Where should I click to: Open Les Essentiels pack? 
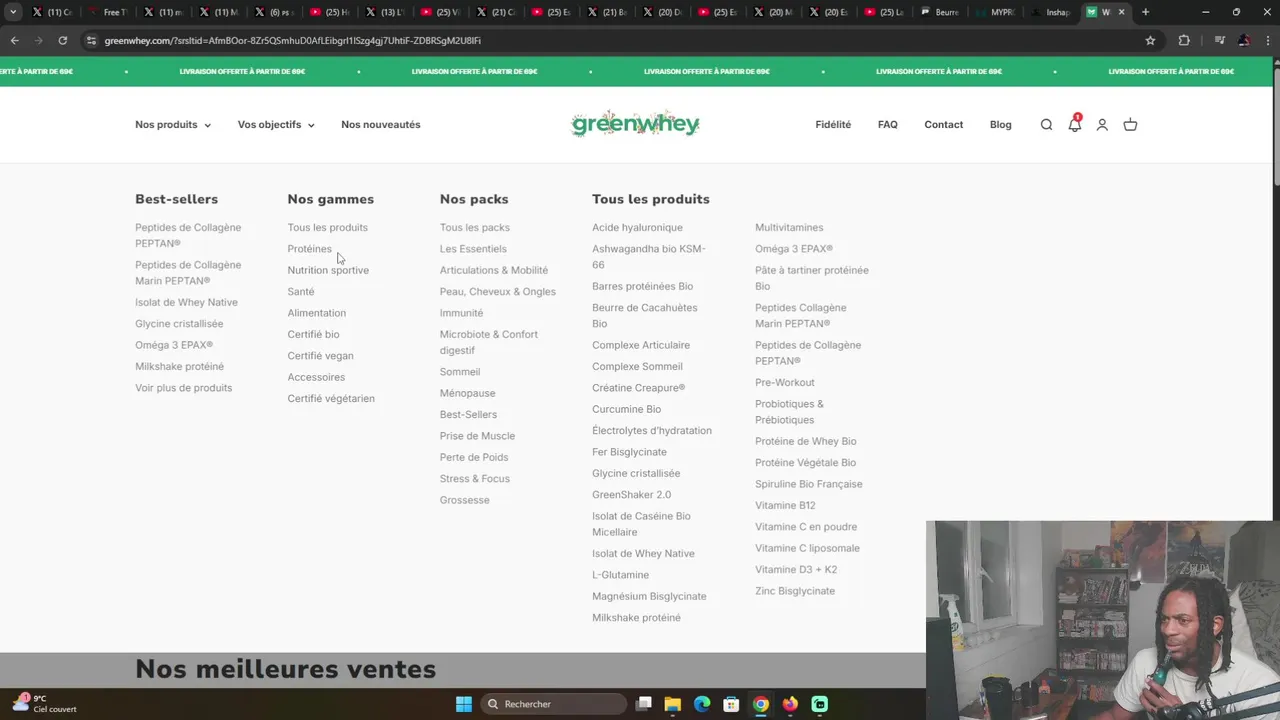[x=473, y=249]
